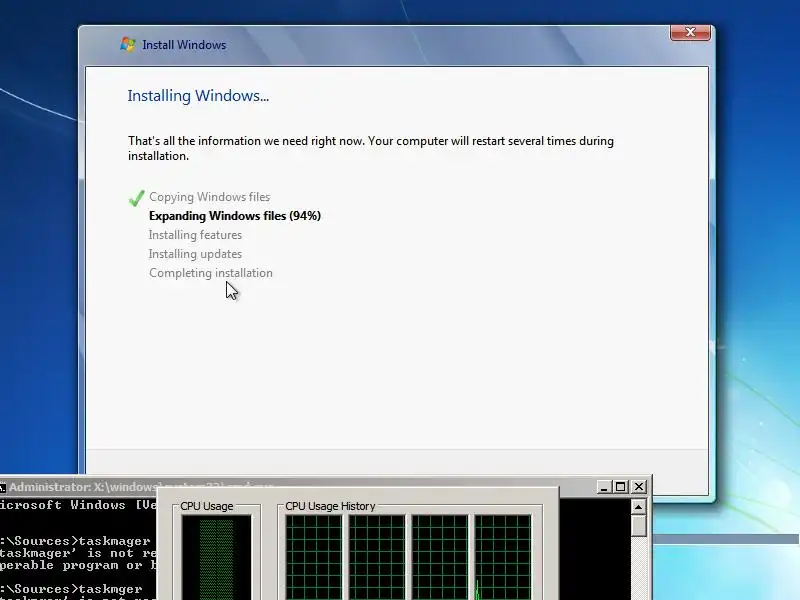Screen dimensions: 800x600
Task: Click the command prompt scrollbar up arrow
Action: (x=638, y=507)
